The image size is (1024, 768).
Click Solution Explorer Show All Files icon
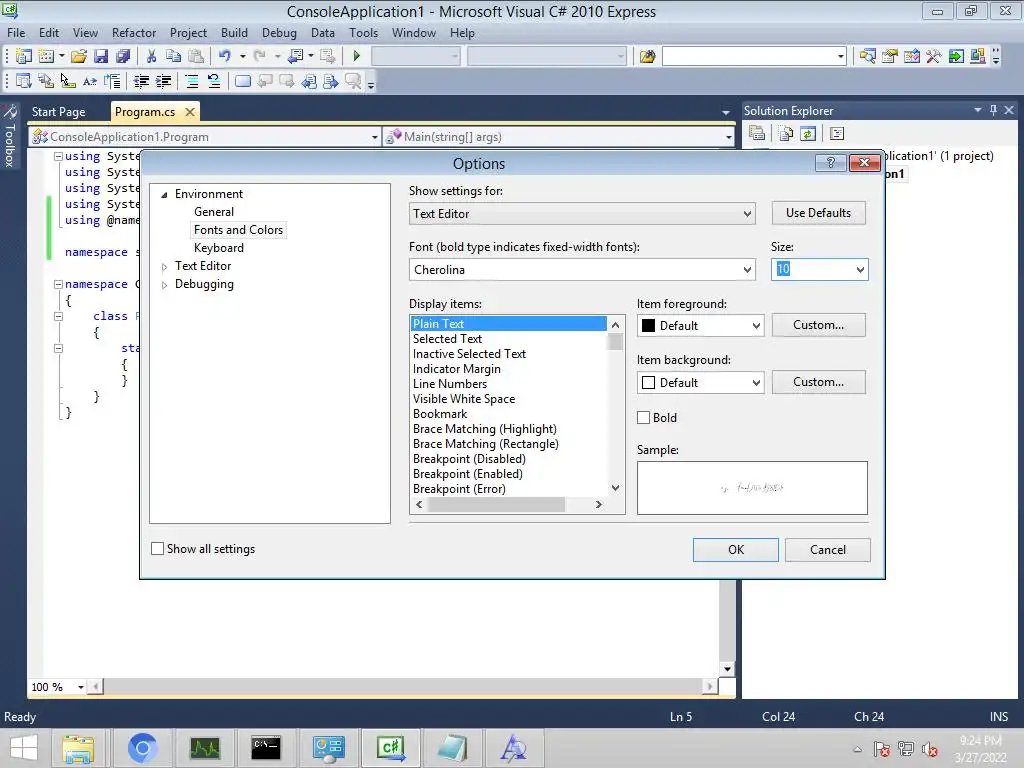pos(786,133)
